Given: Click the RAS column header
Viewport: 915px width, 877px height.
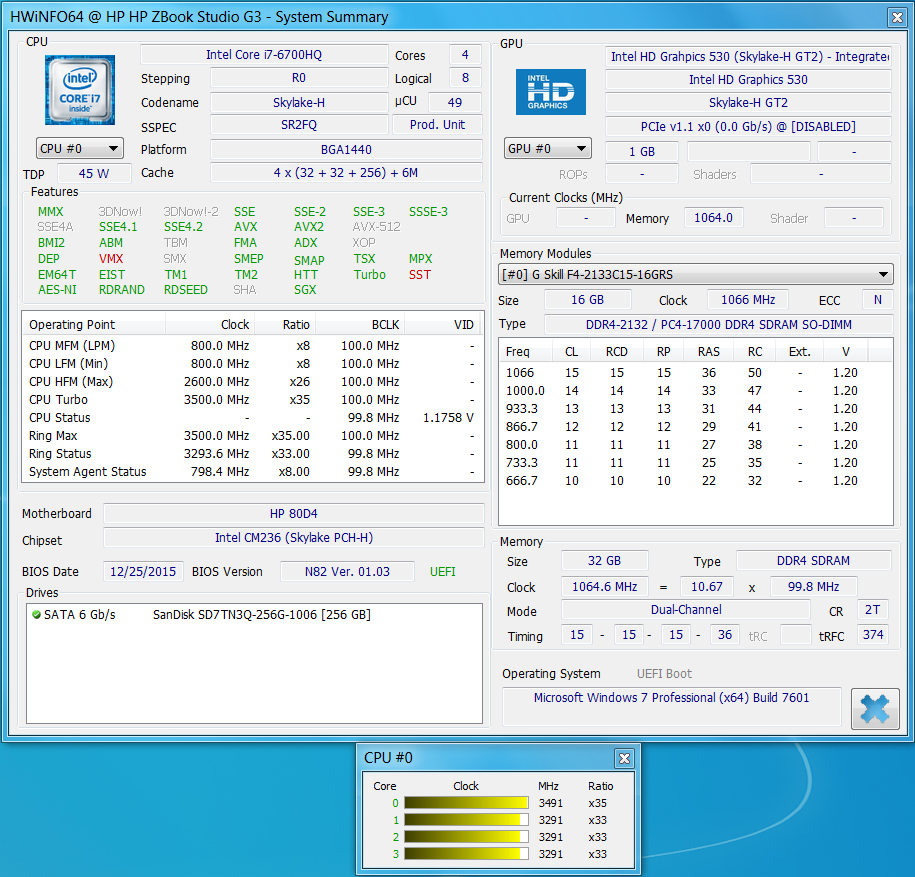Looking at the screenshot, I should pyautogui.click(x=708, y=351).
